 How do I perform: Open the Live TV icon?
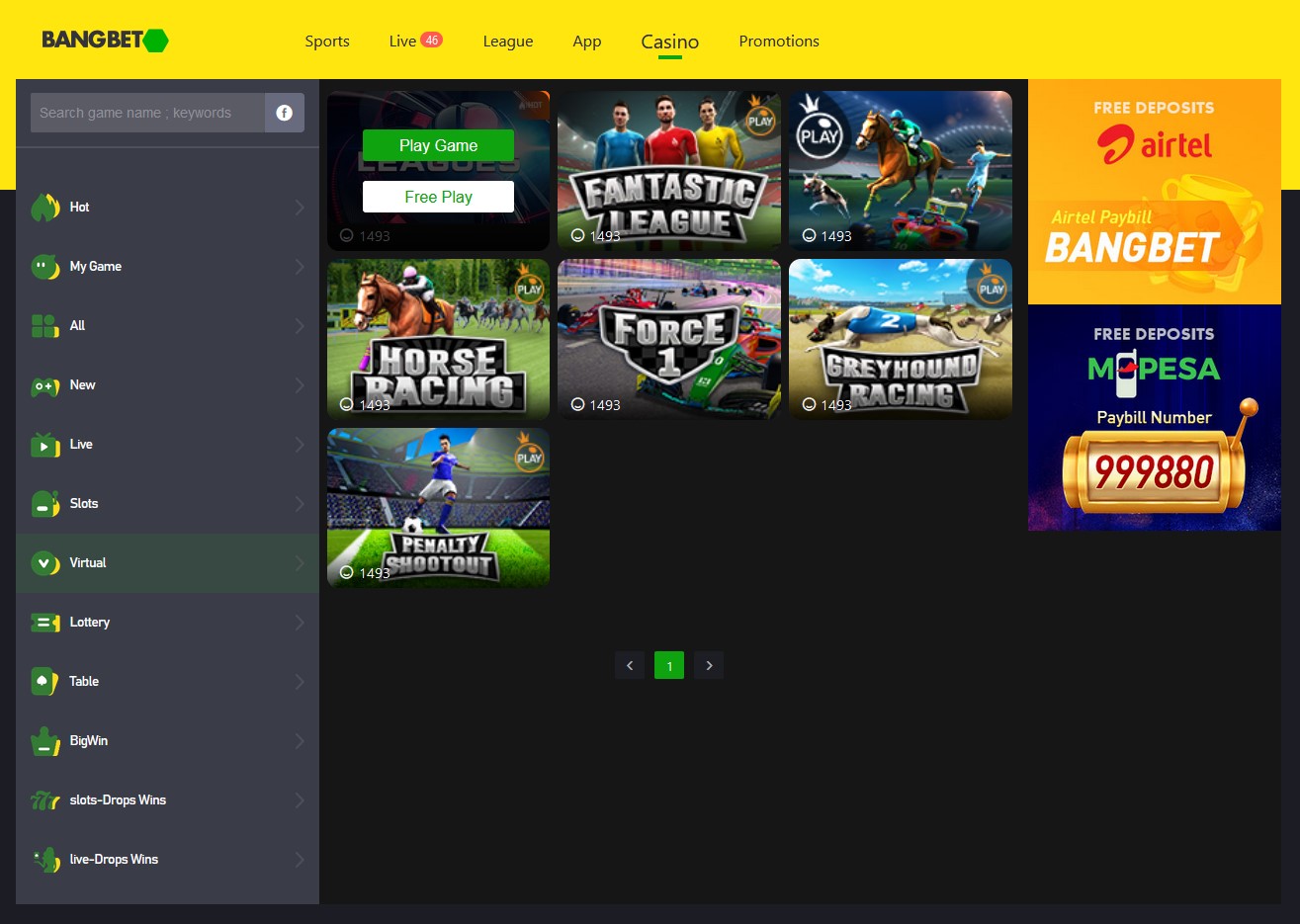[x=45, y=445]
